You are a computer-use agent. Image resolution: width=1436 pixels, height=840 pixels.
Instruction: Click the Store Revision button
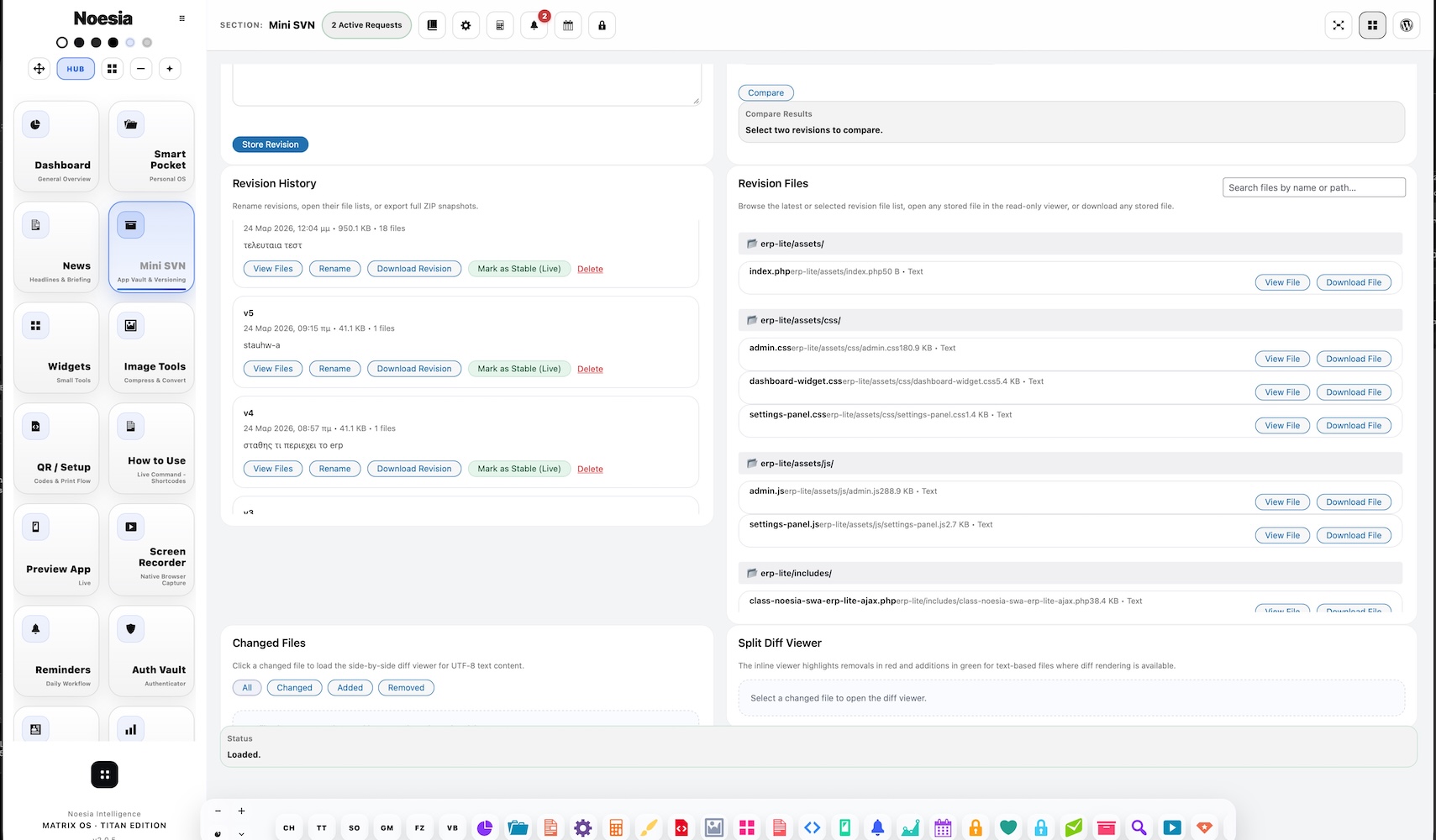271,144
